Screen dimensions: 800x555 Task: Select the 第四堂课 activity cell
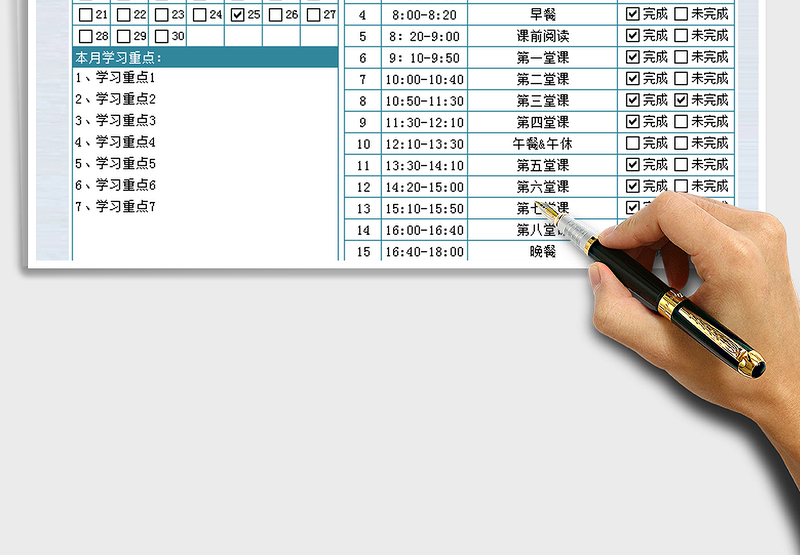(542, 122)
